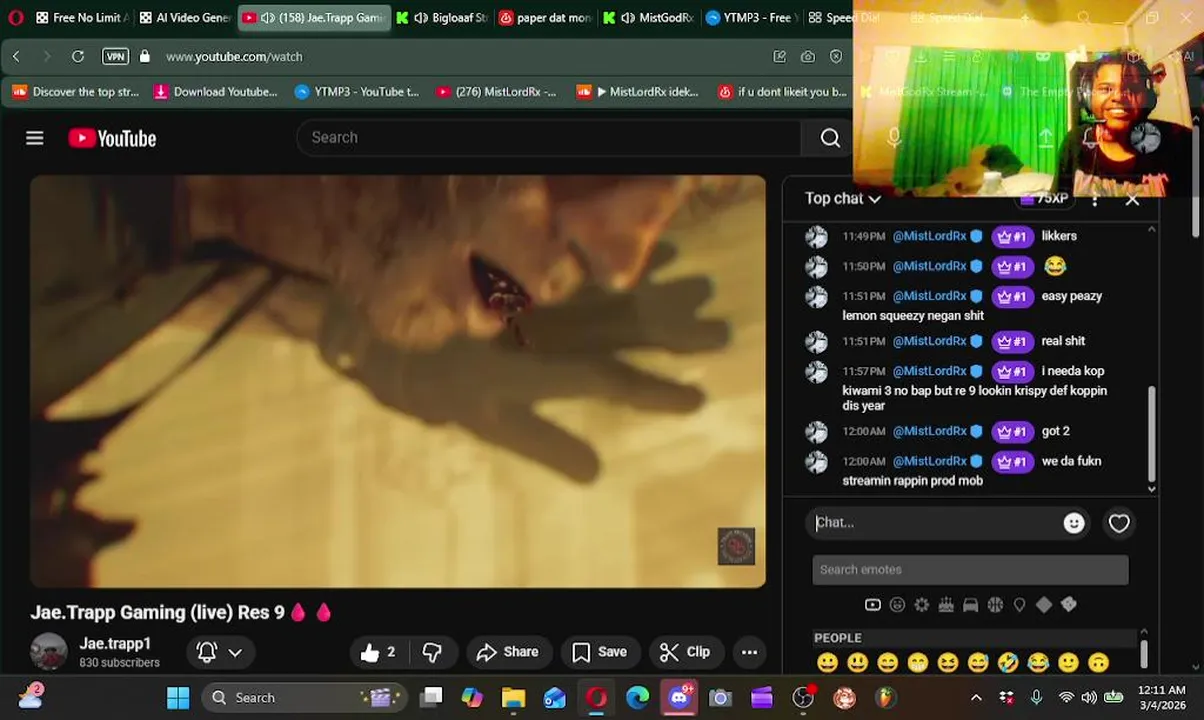Focus the Search emotes field
The height and width of the screenshot is (720, 1204).
[970, 570]
